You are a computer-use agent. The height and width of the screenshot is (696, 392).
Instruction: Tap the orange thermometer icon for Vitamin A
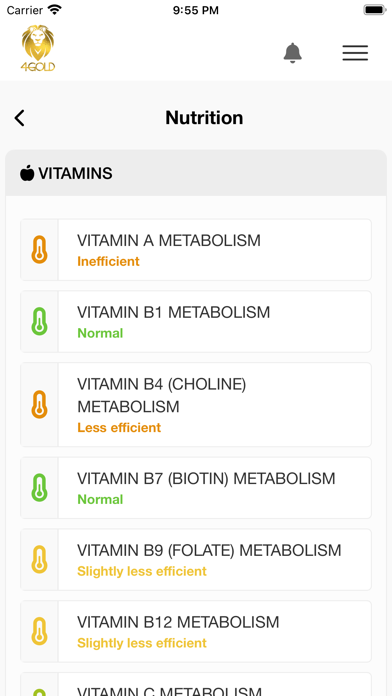(40, 250)
